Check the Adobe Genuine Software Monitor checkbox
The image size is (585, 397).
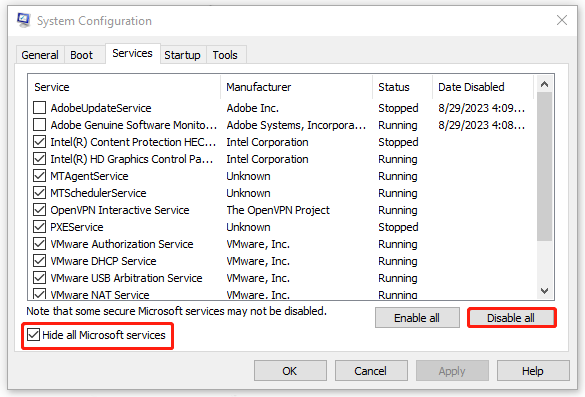tap(40, 125)
